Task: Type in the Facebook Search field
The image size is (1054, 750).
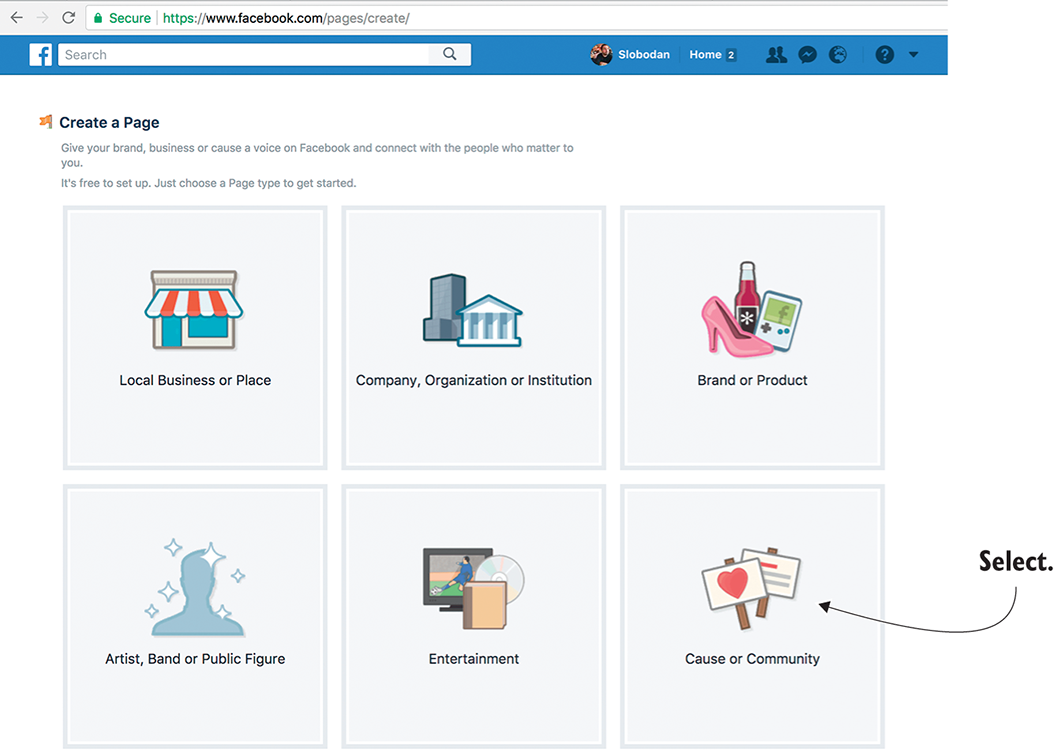Action: tap(245, 55)
